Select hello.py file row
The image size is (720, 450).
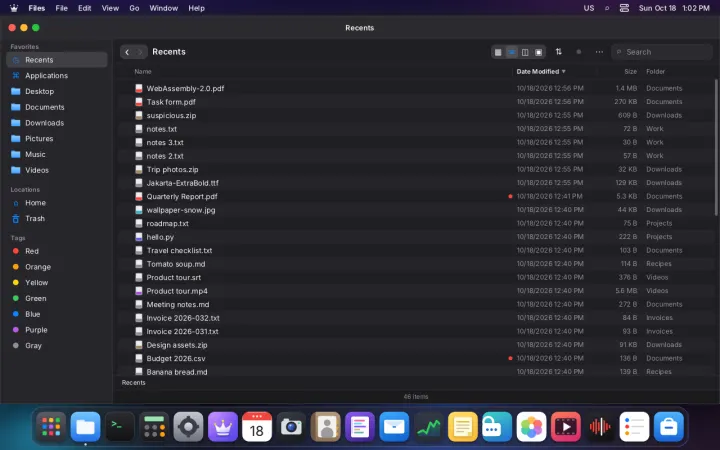click(416, 237)
